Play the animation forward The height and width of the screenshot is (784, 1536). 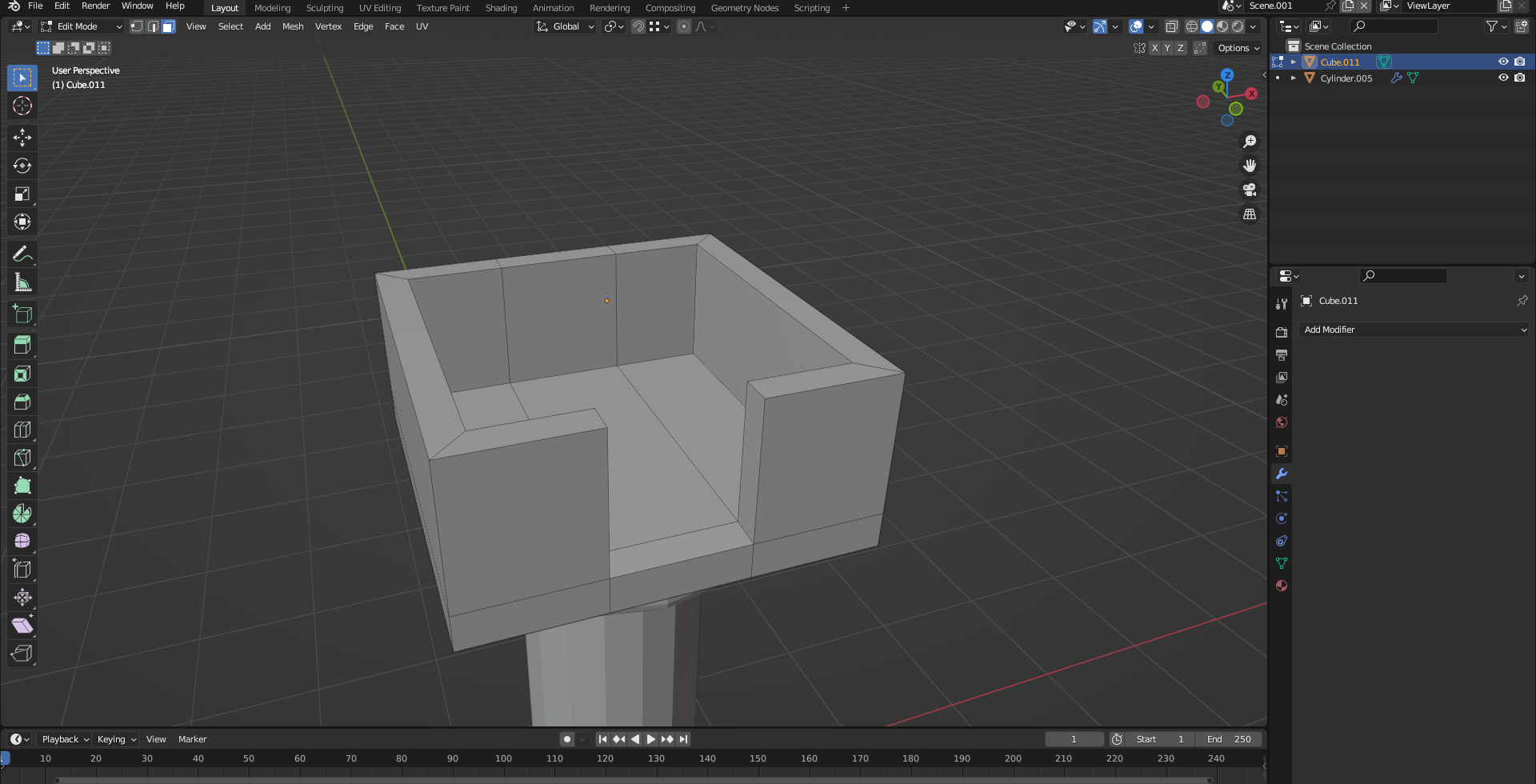click(651, 739)
